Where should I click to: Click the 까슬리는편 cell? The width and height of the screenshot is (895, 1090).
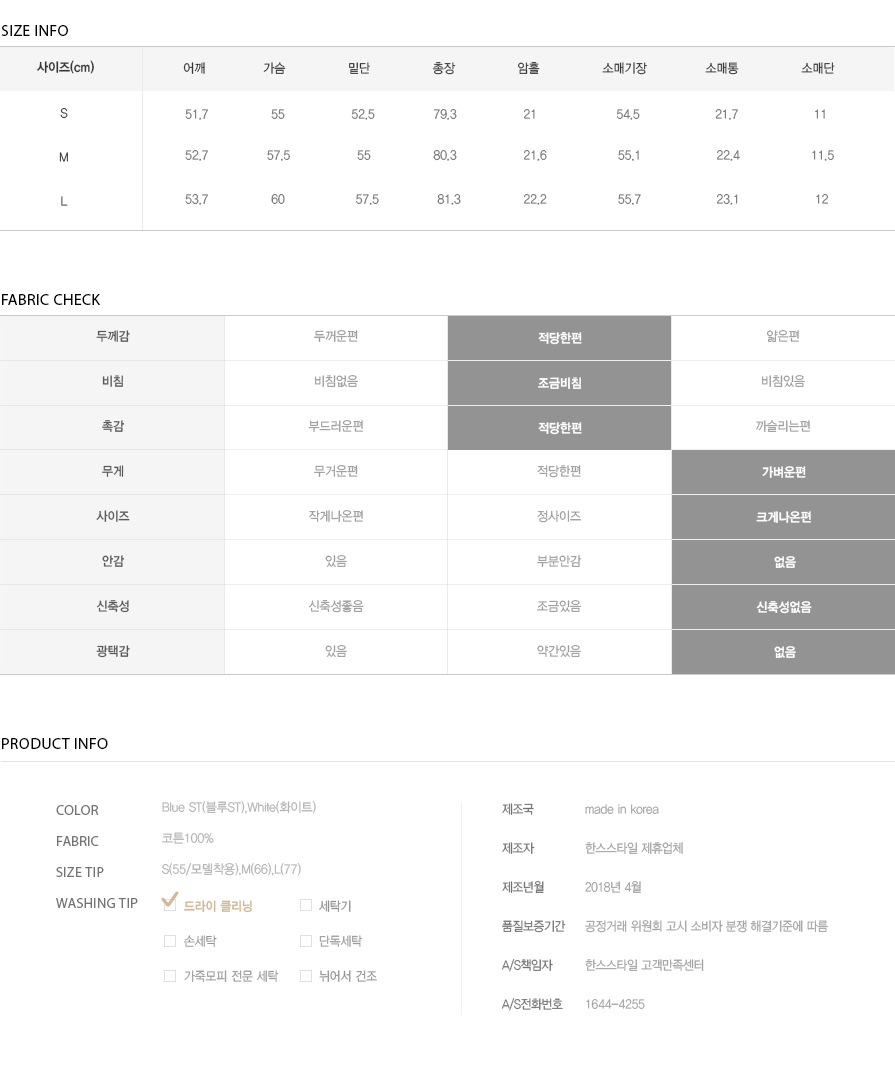783,426
